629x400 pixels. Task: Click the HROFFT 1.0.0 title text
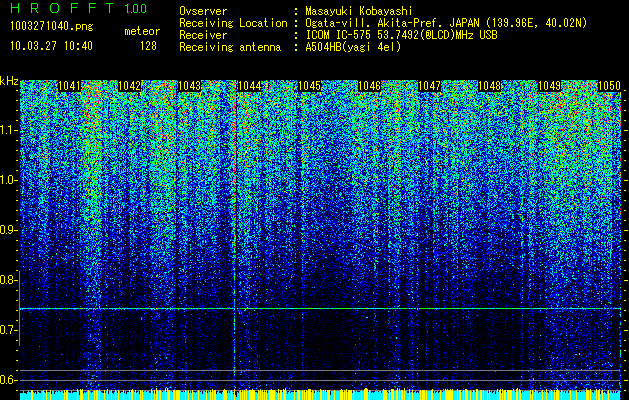click(79, 8)
